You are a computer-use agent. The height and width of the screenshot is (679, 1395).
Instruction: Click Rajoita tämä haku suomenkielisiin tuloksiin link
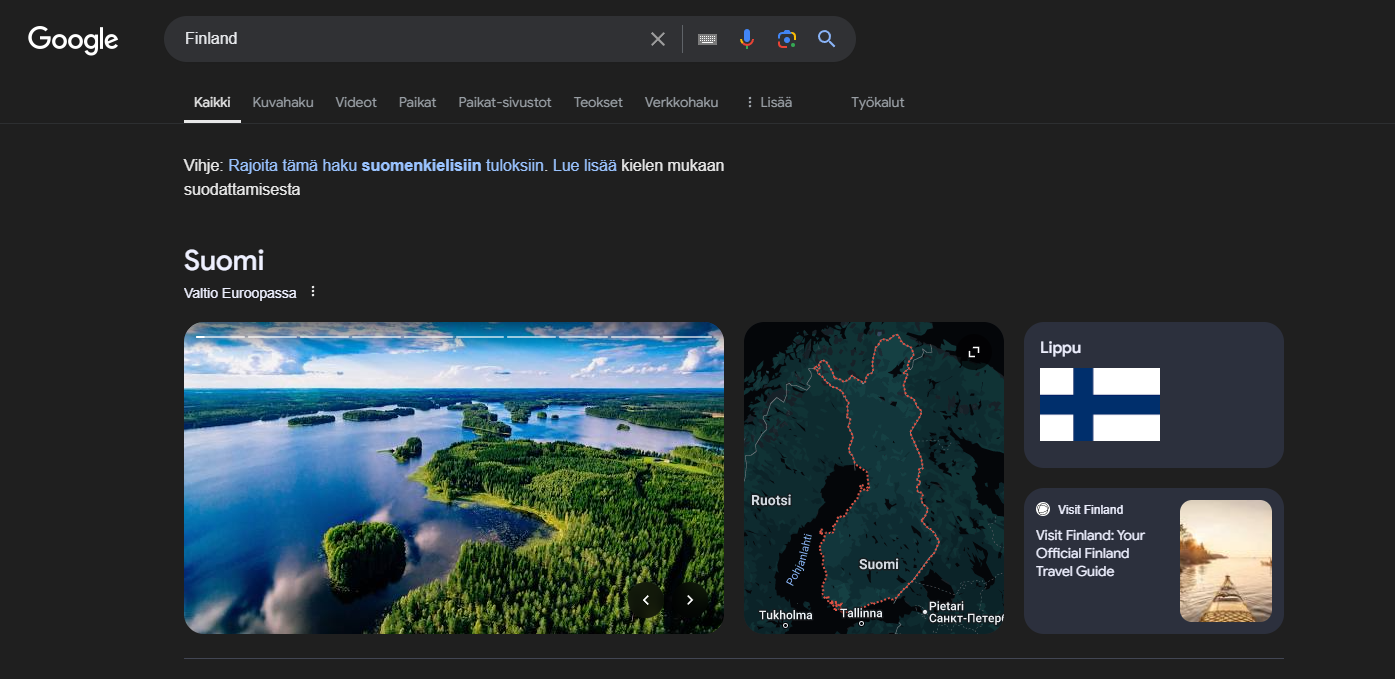pos(388,166)
